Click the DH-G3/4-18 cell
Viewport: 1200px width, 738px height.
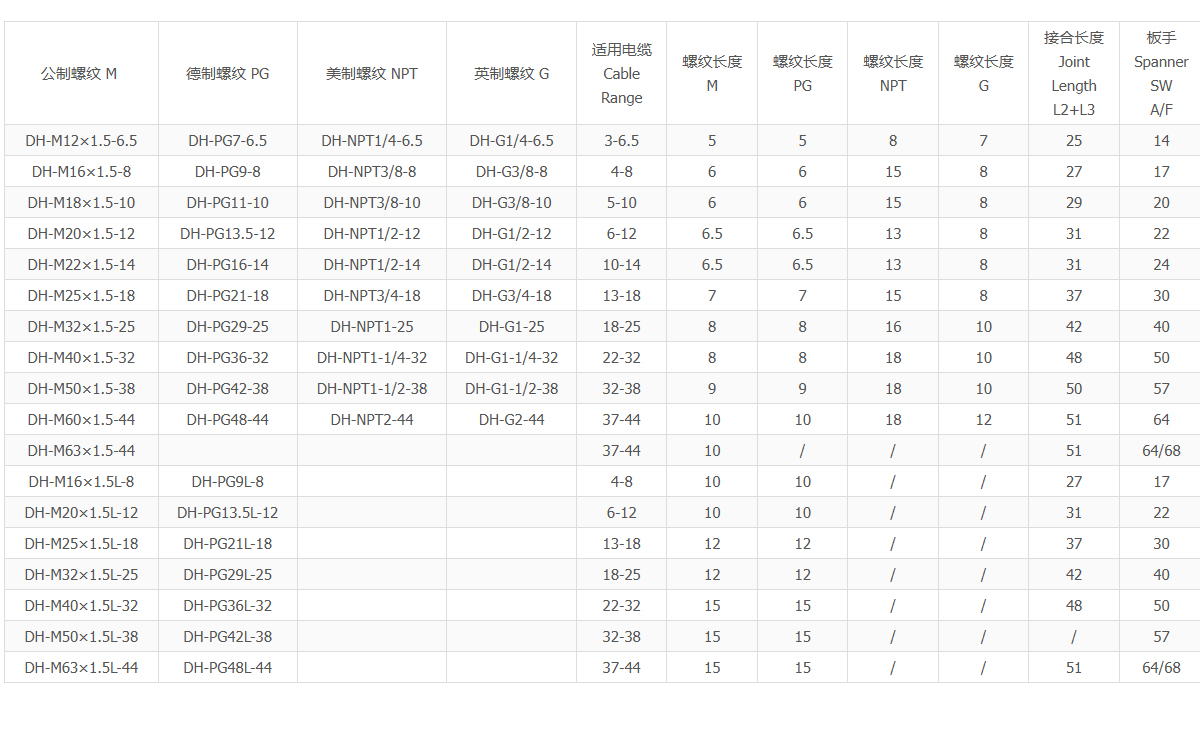[511, 296]
